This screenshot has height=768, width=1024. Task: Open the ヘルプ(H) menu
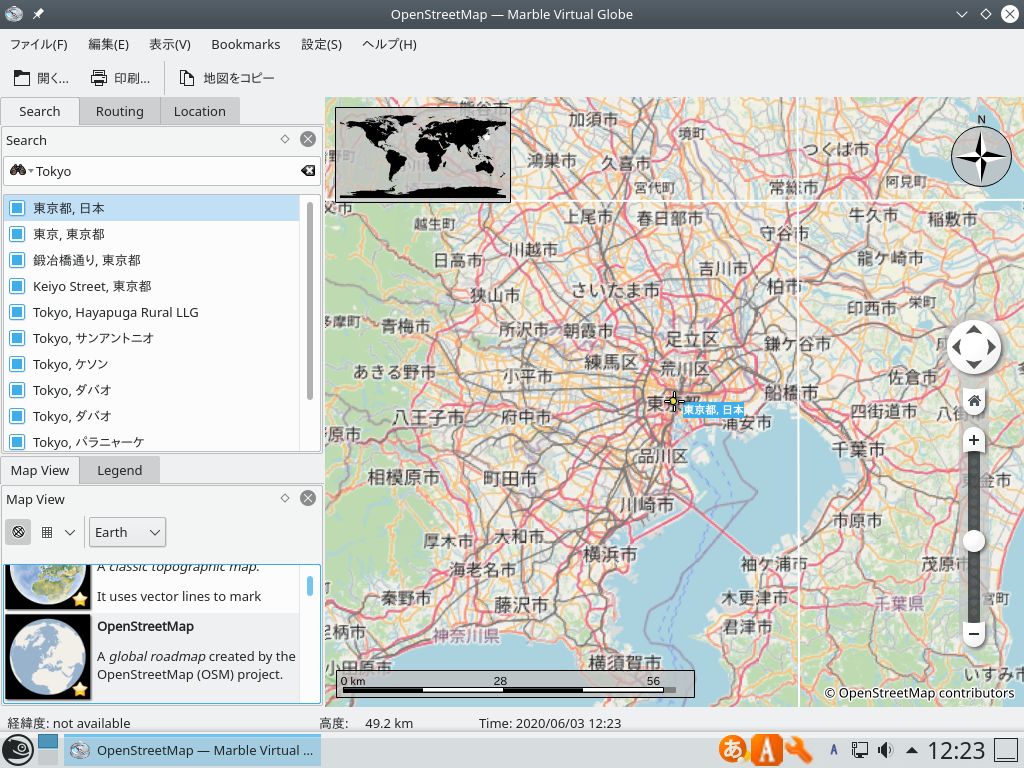click(389, 44)
